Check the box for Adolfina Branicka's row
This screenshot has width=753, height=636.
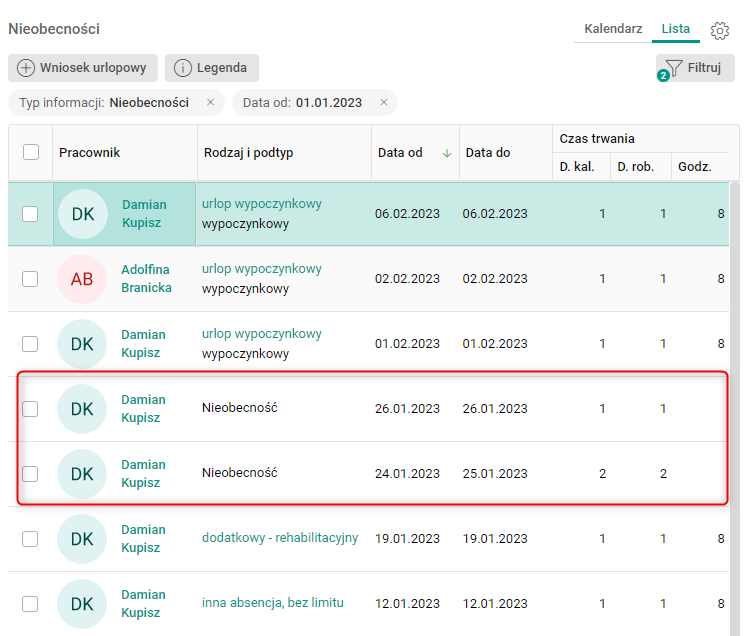30,279
